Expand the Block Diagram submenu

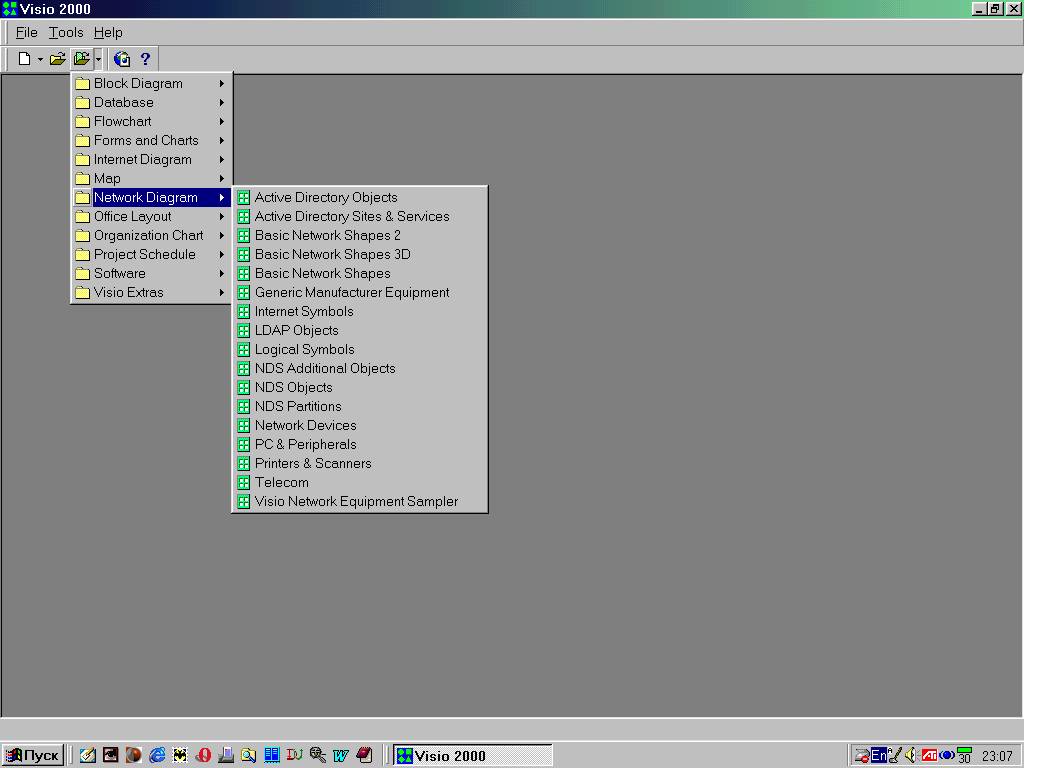(151, 83)
